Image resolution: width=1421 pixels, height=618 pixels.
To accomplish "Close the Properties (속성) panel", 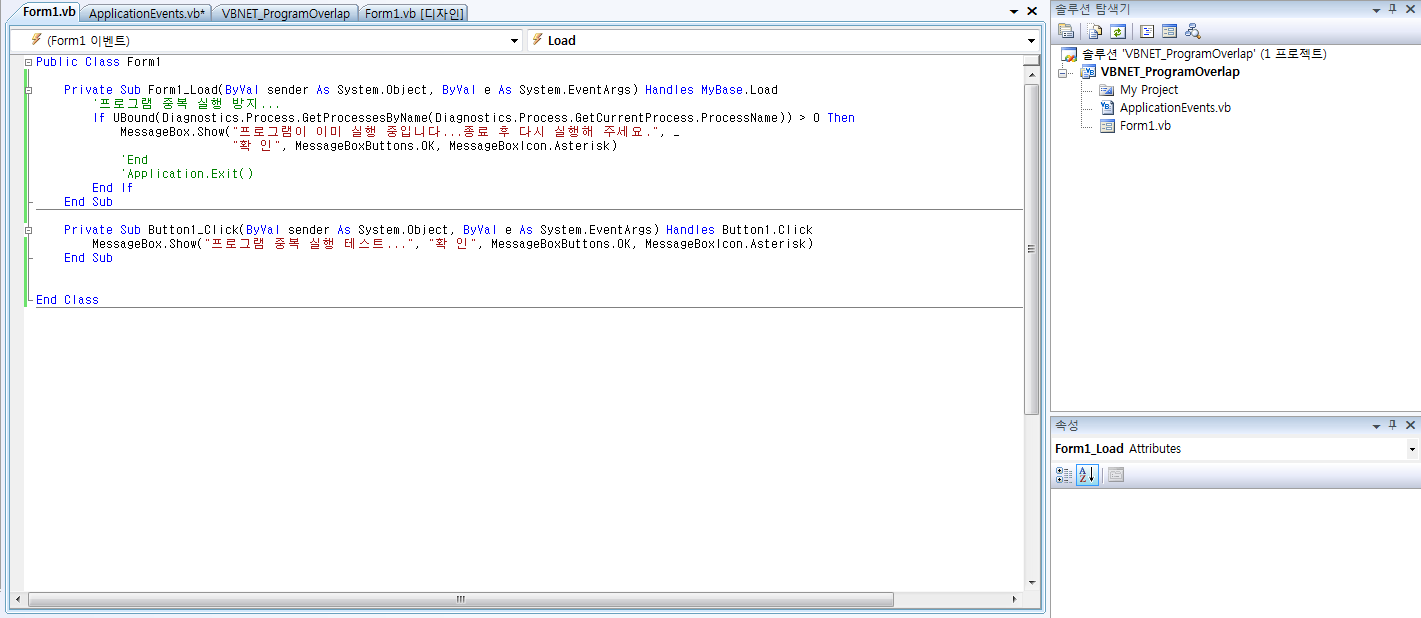I will [x=1409, y=425].
